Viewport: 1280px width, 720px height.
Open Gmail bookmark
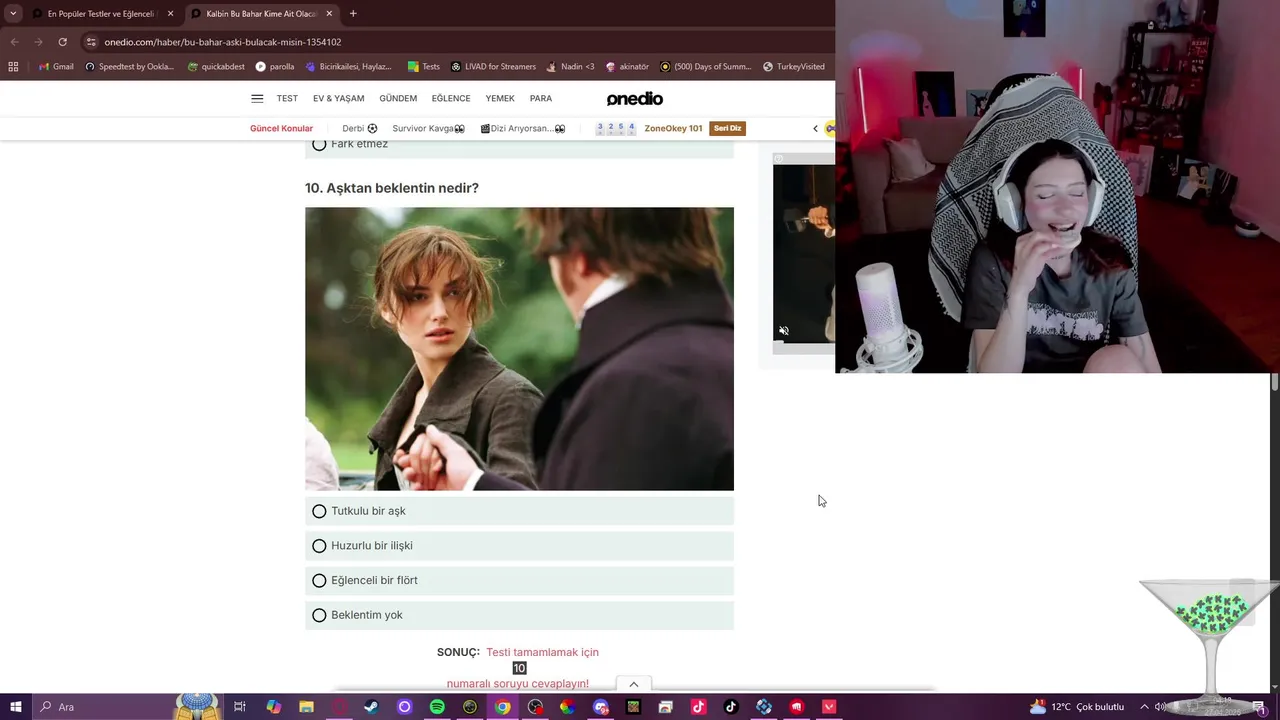(x=56, y=66)
